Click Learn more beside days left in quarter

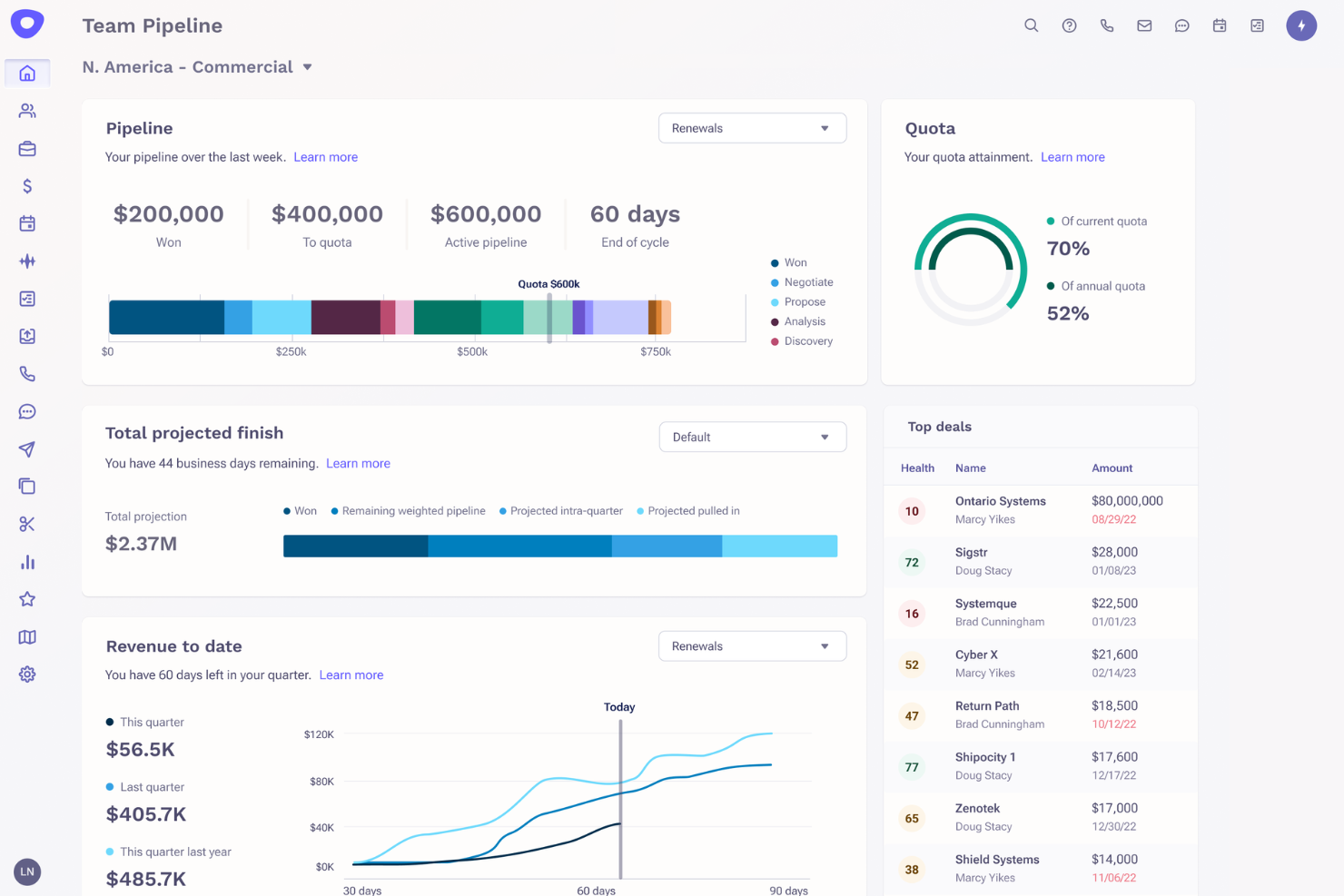[351, 674]
